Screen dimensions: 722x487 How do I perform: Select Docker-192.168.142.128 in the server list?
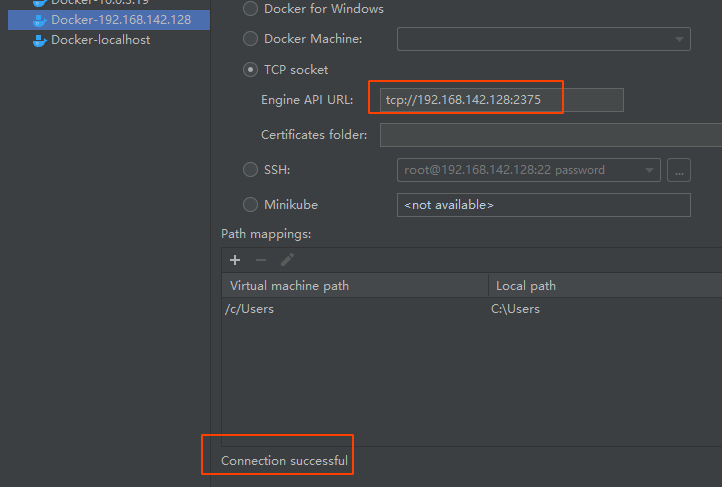click(x=109, y=20)
